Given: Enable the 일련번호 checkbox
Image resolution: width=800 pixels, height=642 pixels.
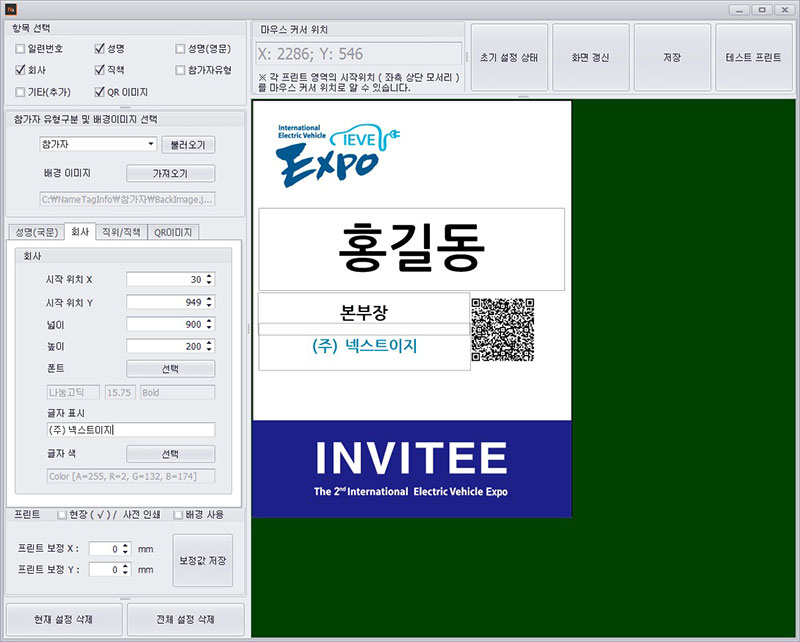Looking at the screenshot, I should 20,49.
